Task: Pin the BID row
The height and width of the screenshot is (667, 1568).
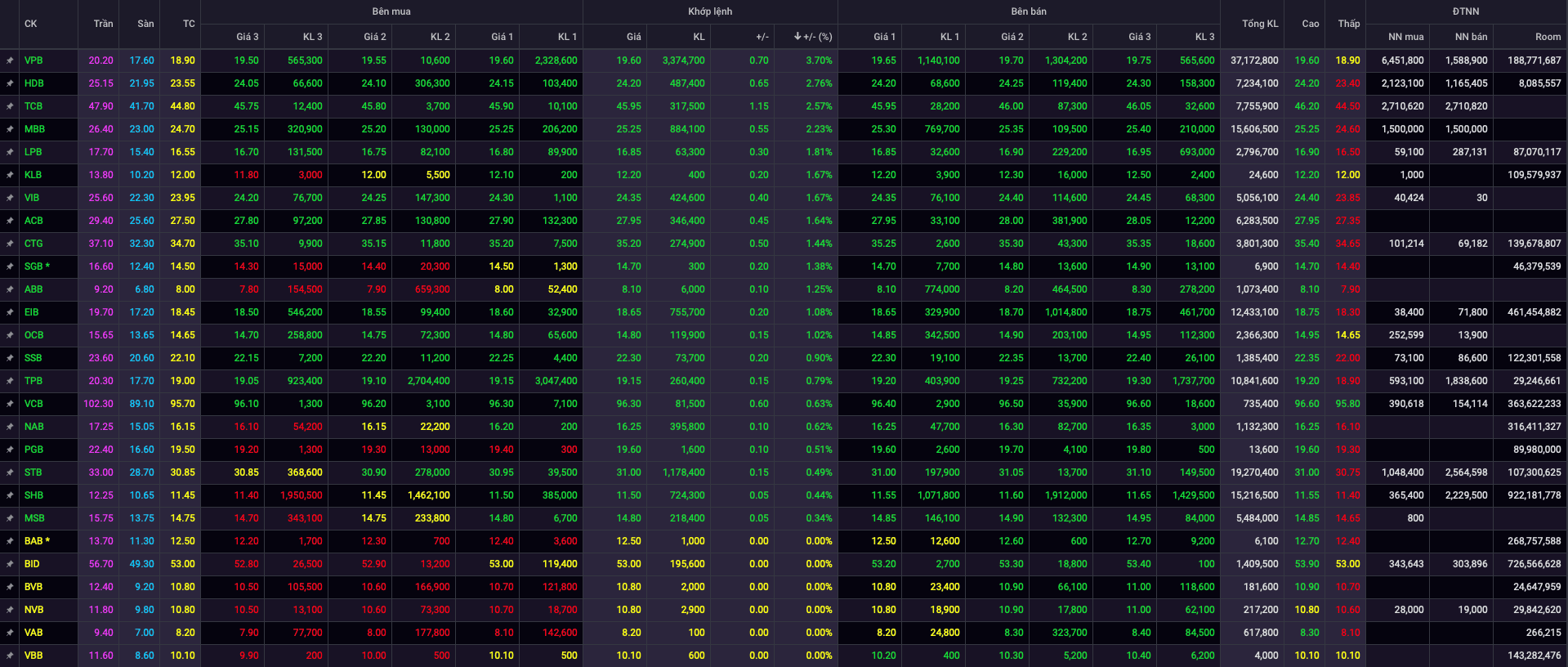Action: (10, 564)
